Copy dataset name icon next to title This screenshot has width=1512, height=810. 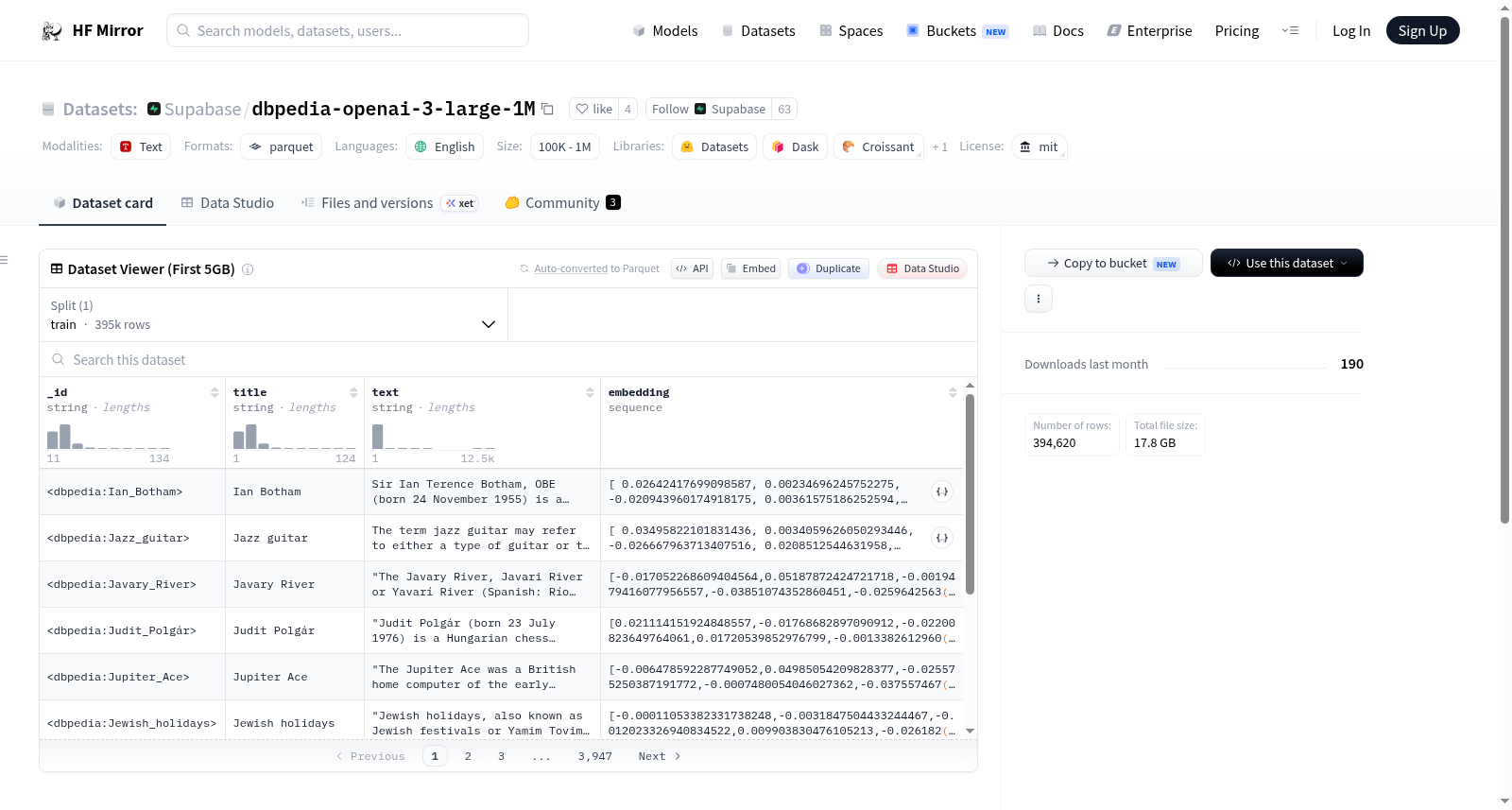547,109
